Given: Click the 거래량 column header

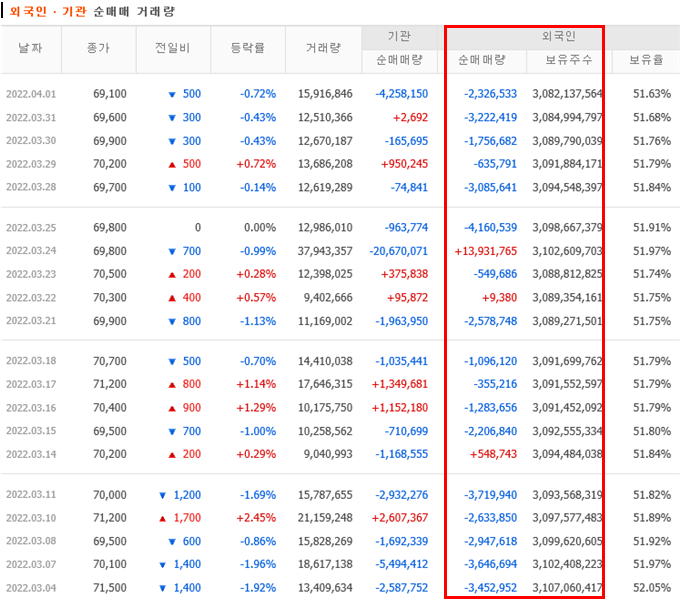Looking at the screenshot, I should [323, 48].
